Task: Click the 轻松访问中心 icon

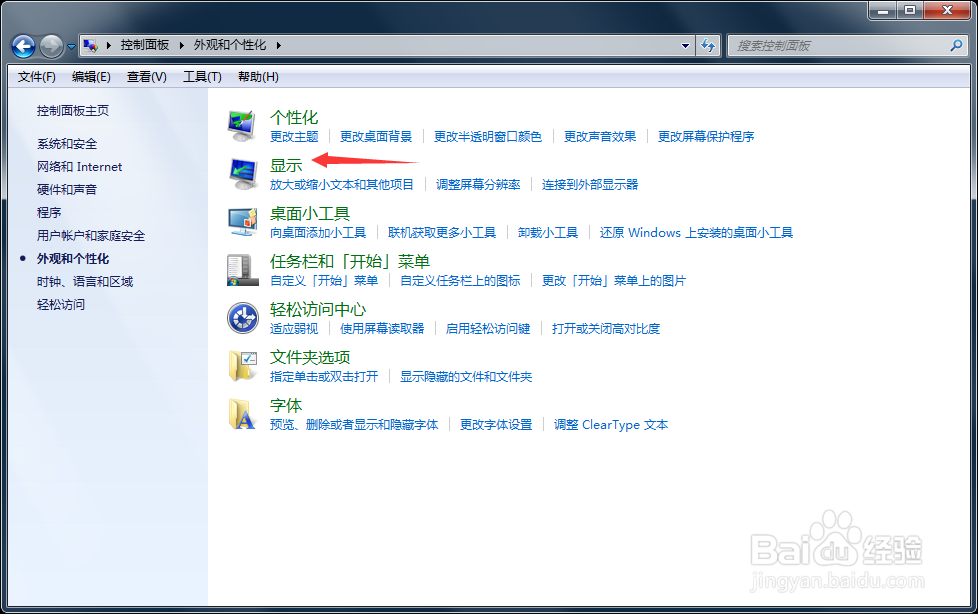Action: [241, 318]
